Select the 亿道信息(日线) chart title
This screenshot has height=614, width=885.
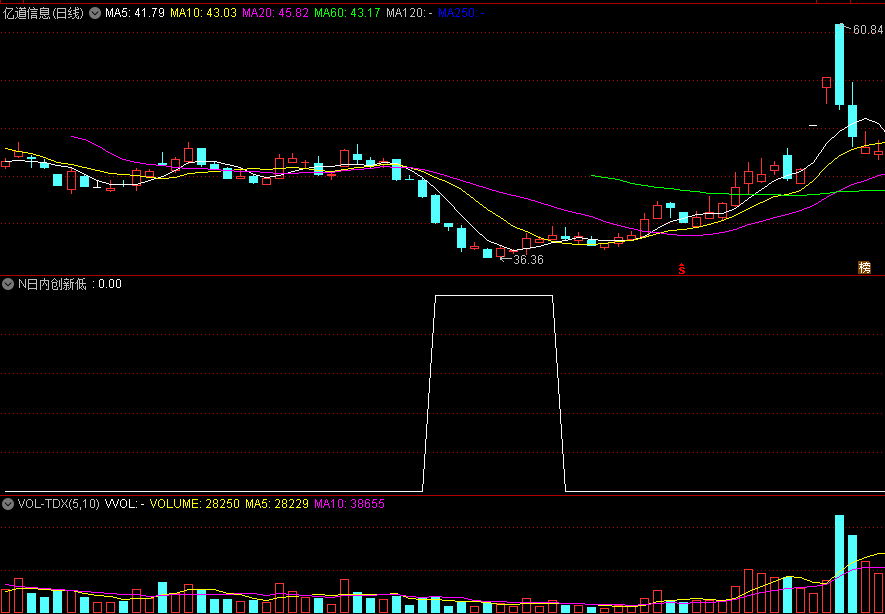43,12
